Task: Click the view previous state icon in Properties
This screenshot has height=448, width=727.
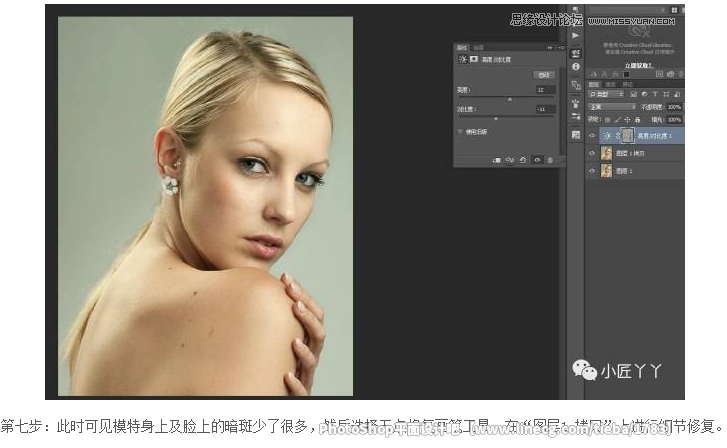Action: [510, 160]
